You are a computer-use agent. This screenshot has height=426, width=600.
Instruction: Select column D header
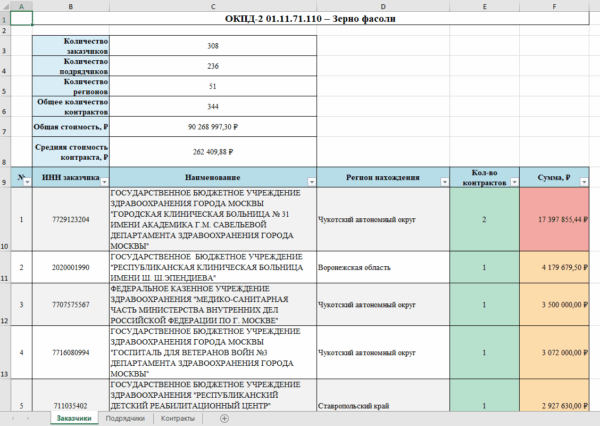pyautogui.click(x=383, y=6)
